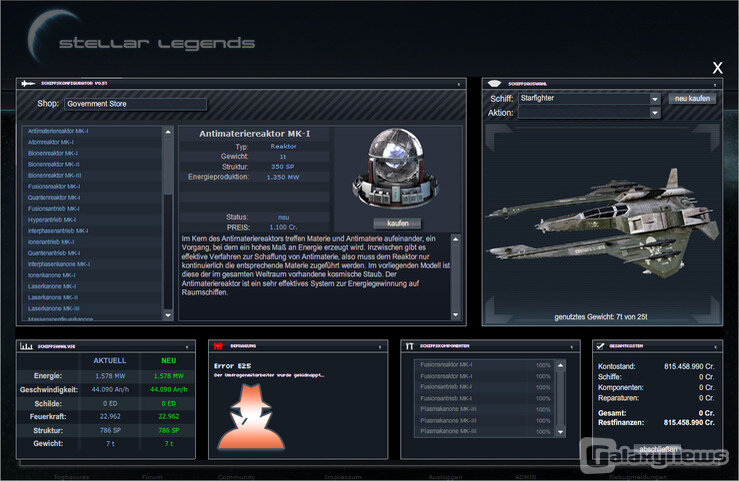
Task: Collapse the Schiffskomponenten panel via header marker
Action: pyautogui.click(x=572, y=347)
